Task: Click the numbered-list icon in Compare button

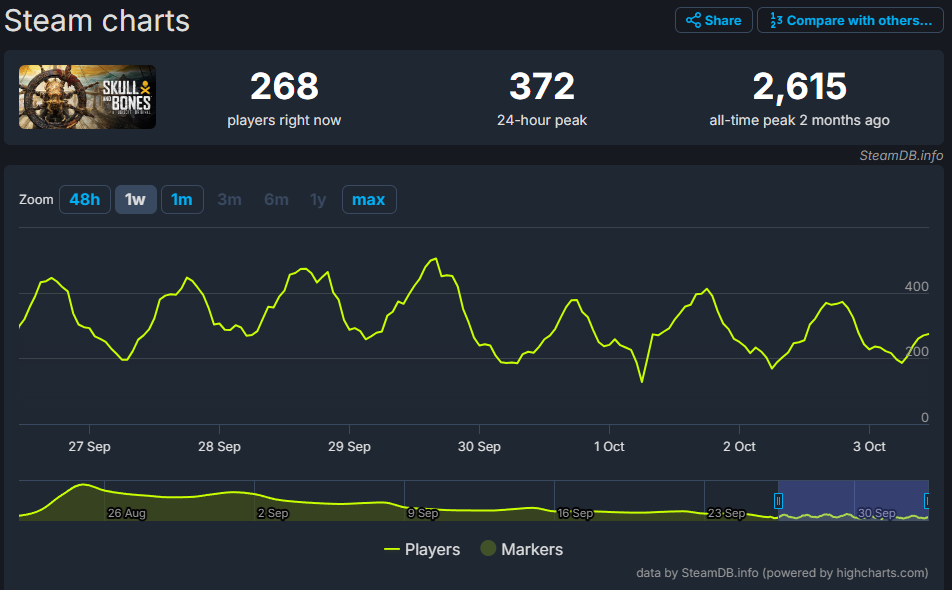Action: pos(775,20)
